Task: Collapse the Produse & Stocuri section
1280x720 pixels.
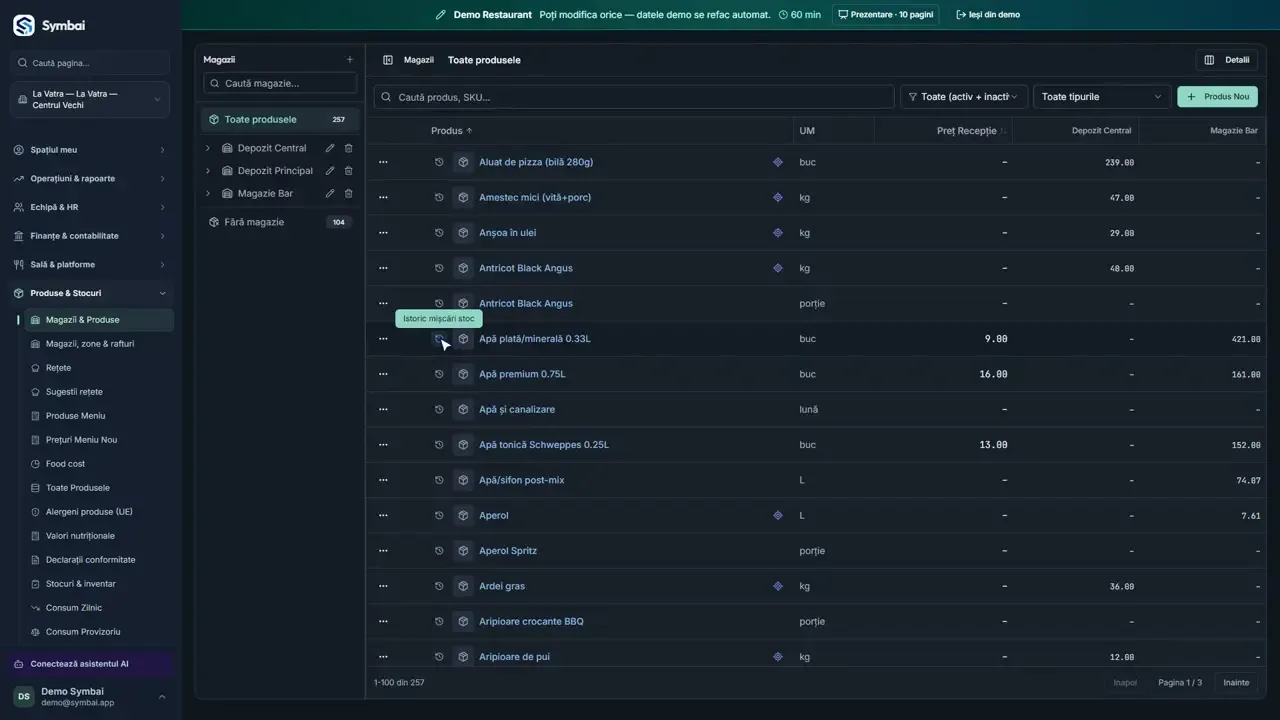Action: click(x=90, y=294)
